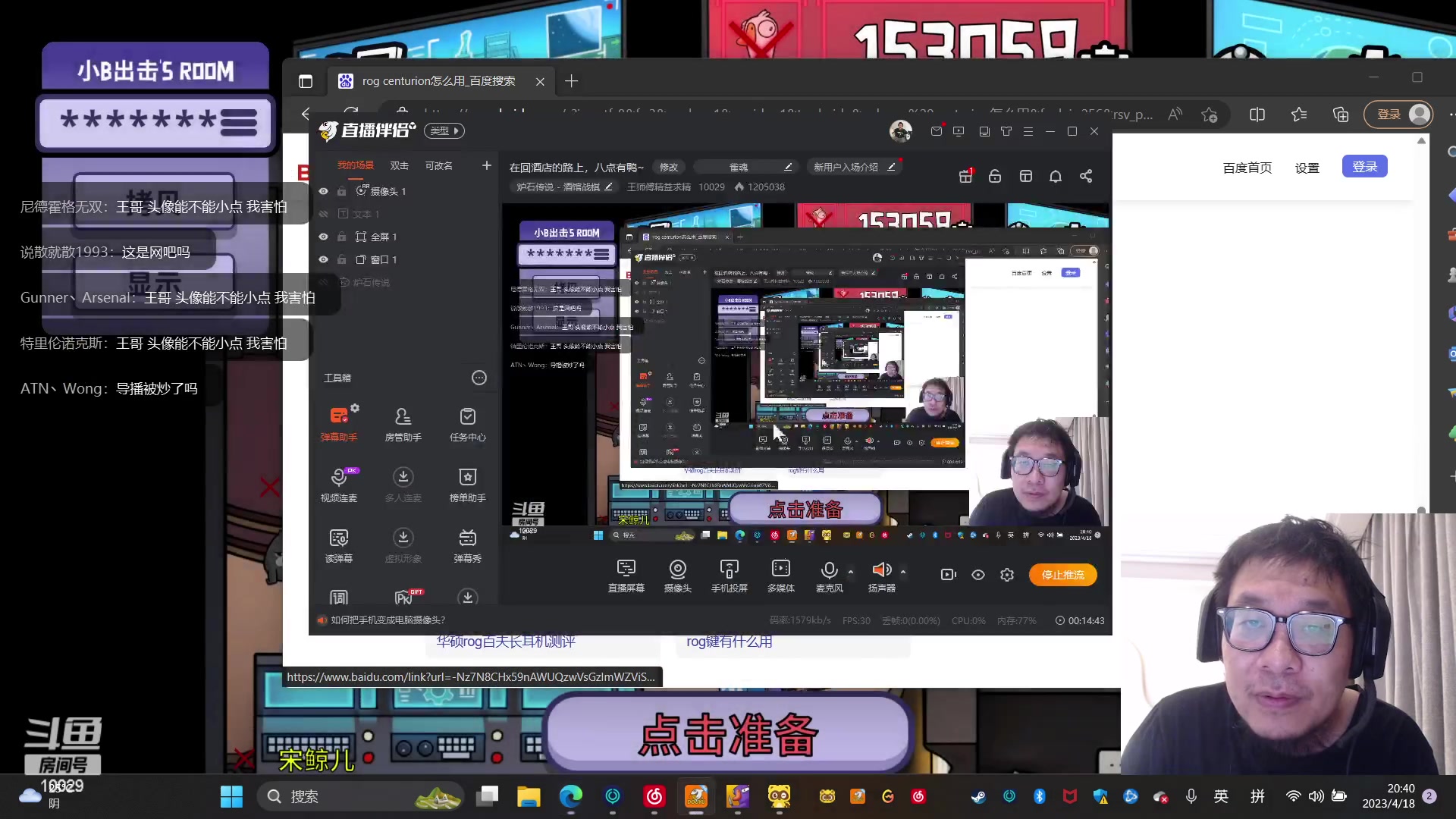Viewport: 1456px width, 819px height.
Task: Hide the 摄像头 1 source layer
Action: (x=323, y=191)
